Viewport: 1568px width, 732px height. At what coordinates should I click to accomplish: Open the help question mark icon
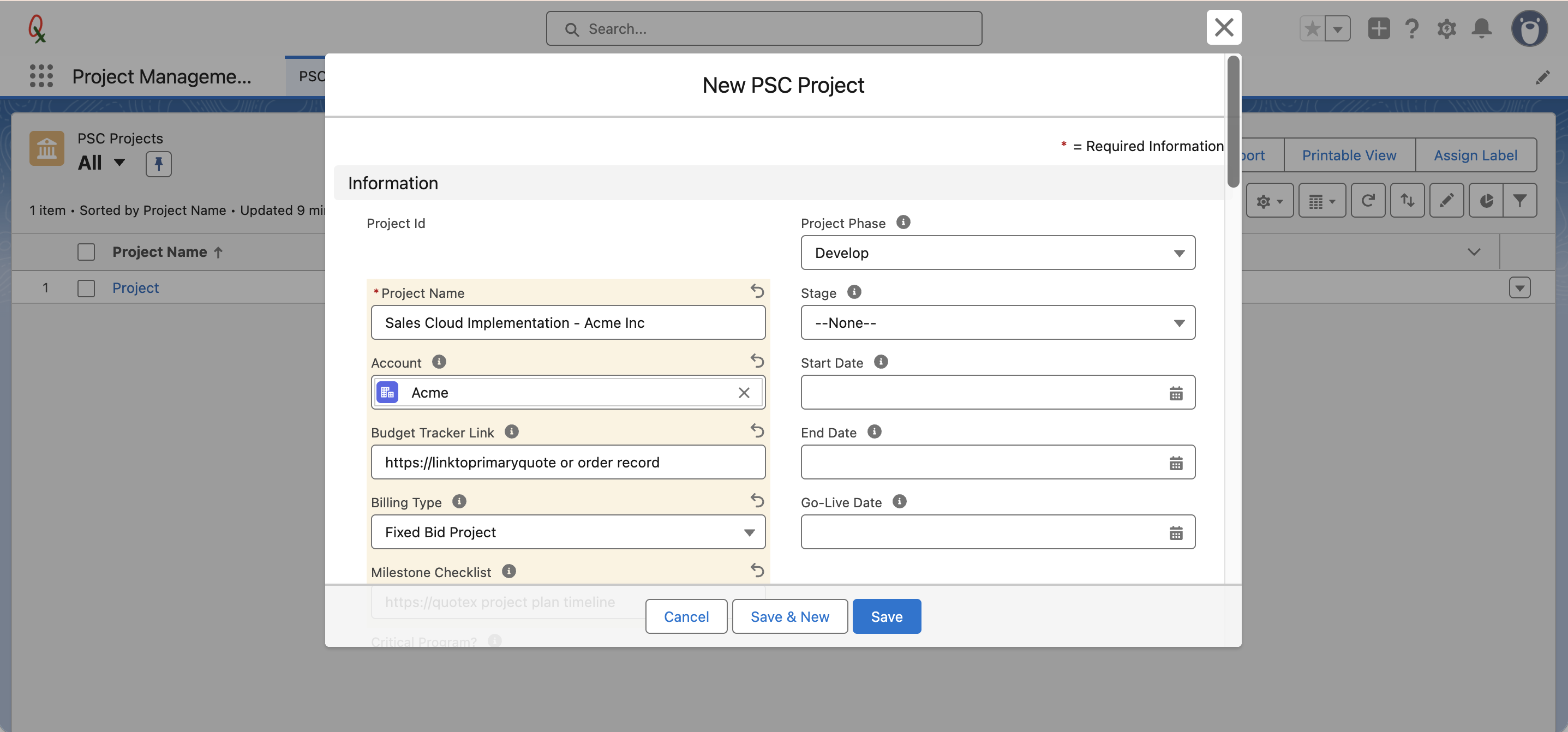pyautogui.click(x=1411, y=28)
